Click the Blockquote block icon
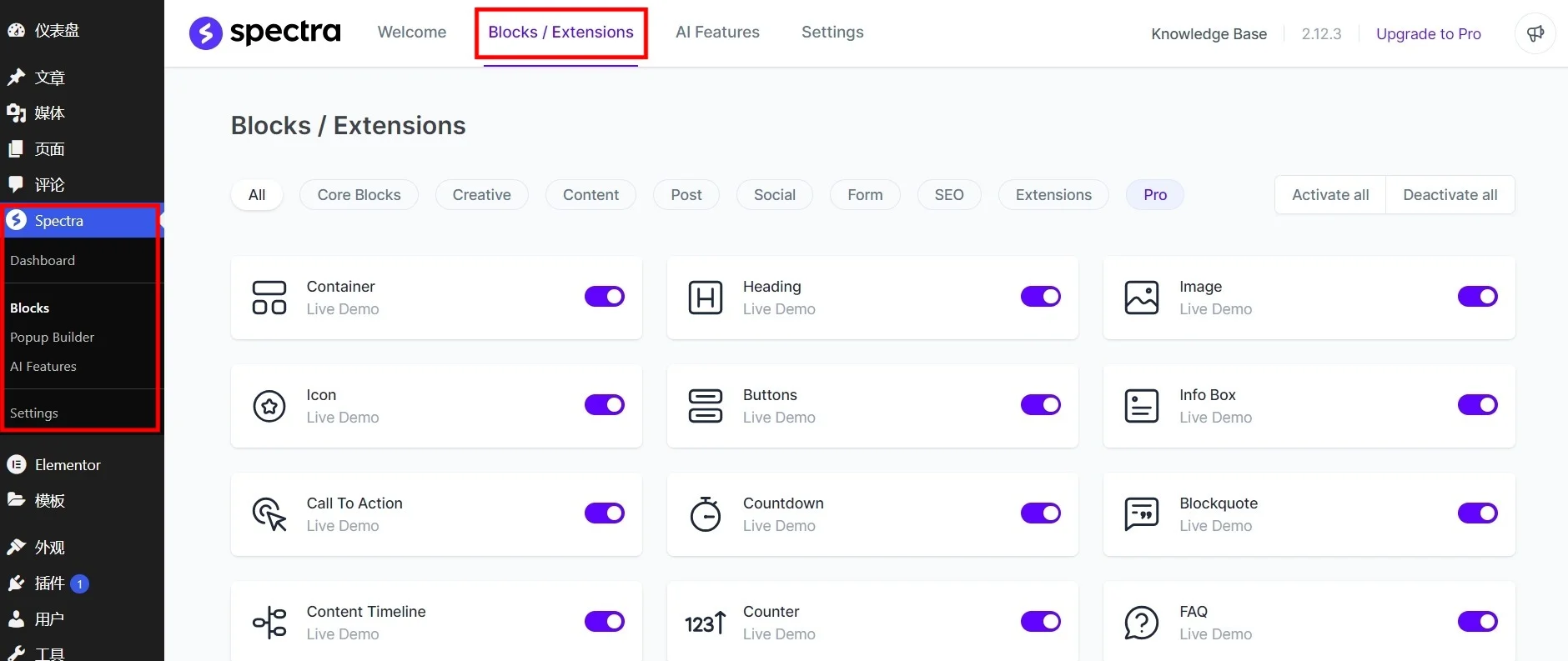1568x661 pixels. (x=1142, y=514)
